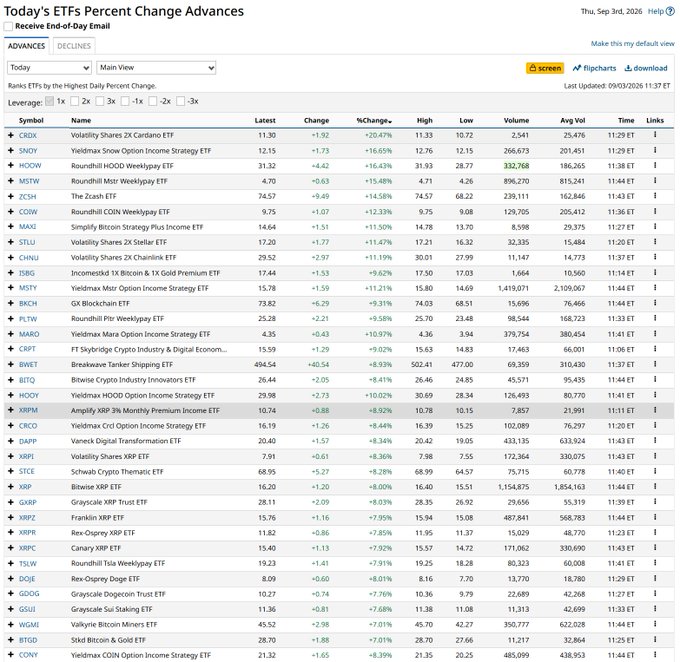Expand the SNOY row plus sign
This screenshot has width=680, height=662.
point(11,151)
